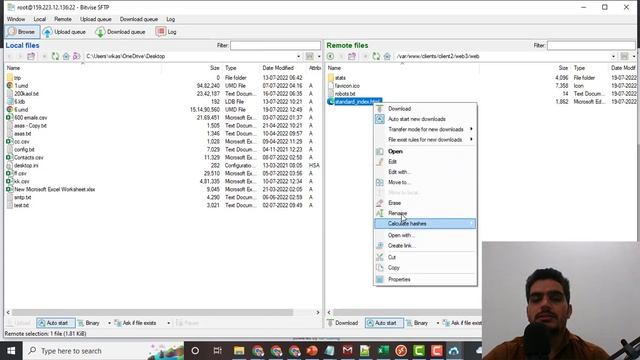Select config.txt in local files
The height and width of the screenshot is (360, 640).
(24, 149)
